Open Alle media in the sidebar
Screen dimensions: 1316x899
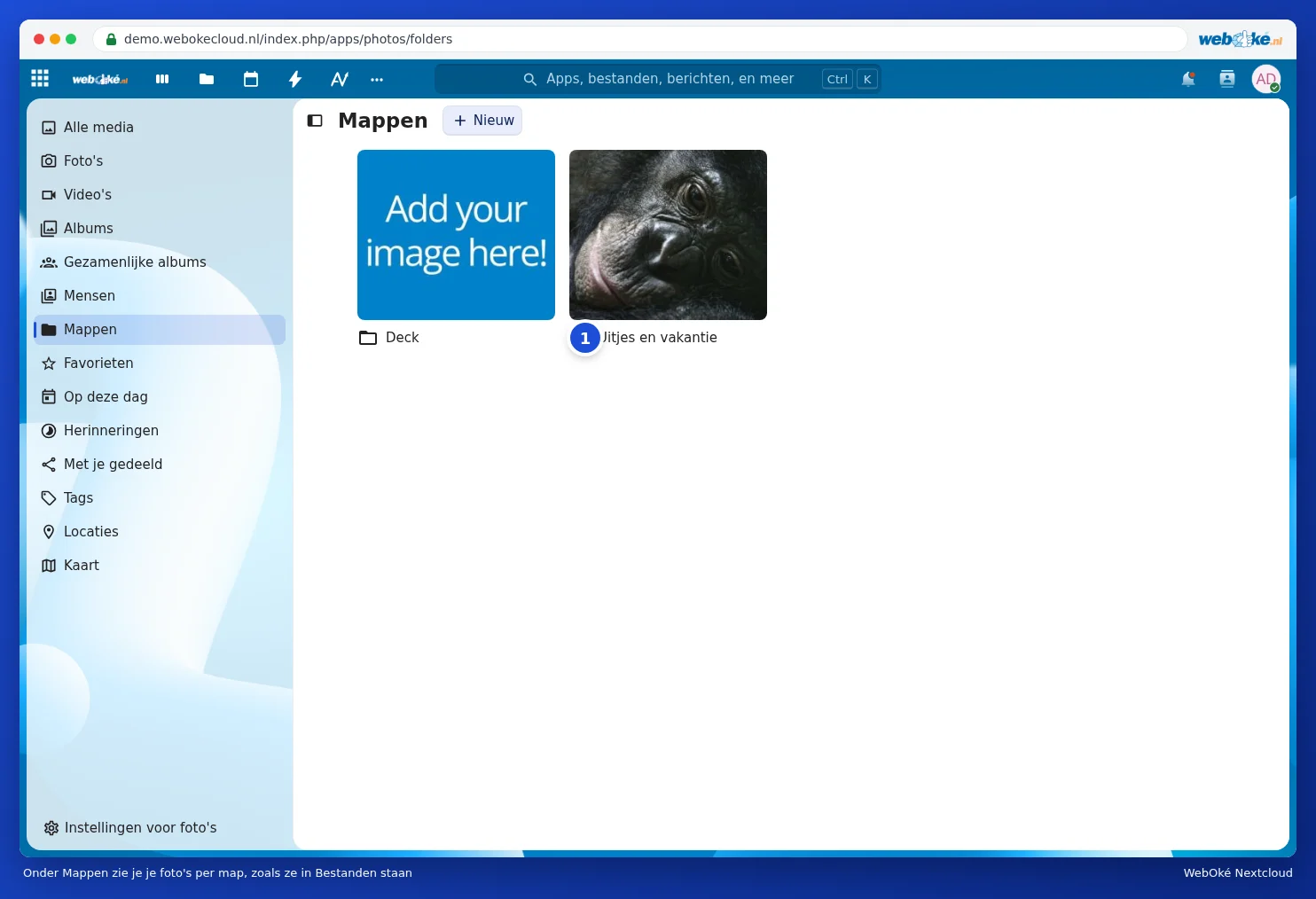160,128
